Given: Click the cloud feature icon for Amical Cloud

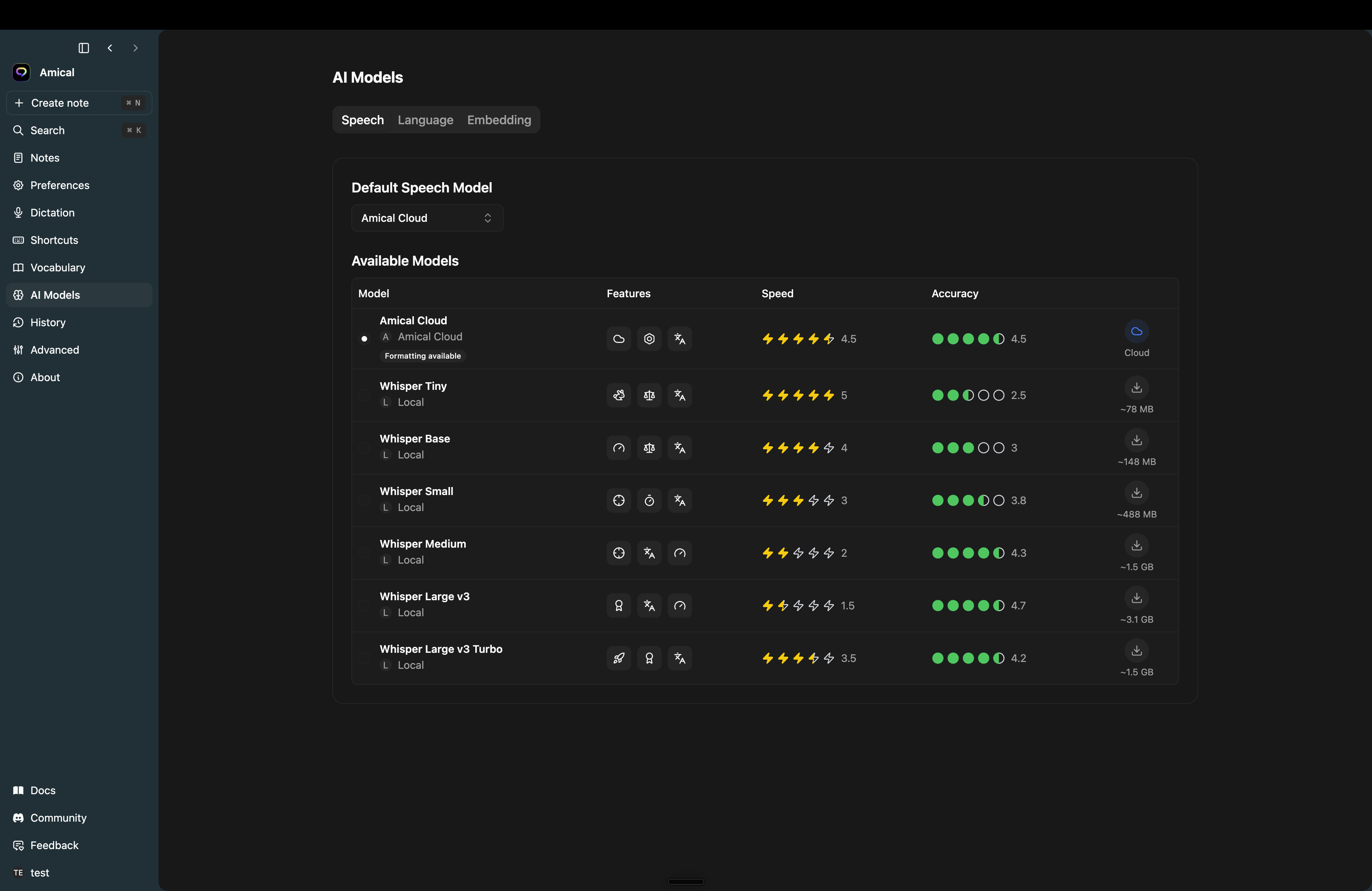Looking at the screenshot, I should click(619, 339).
